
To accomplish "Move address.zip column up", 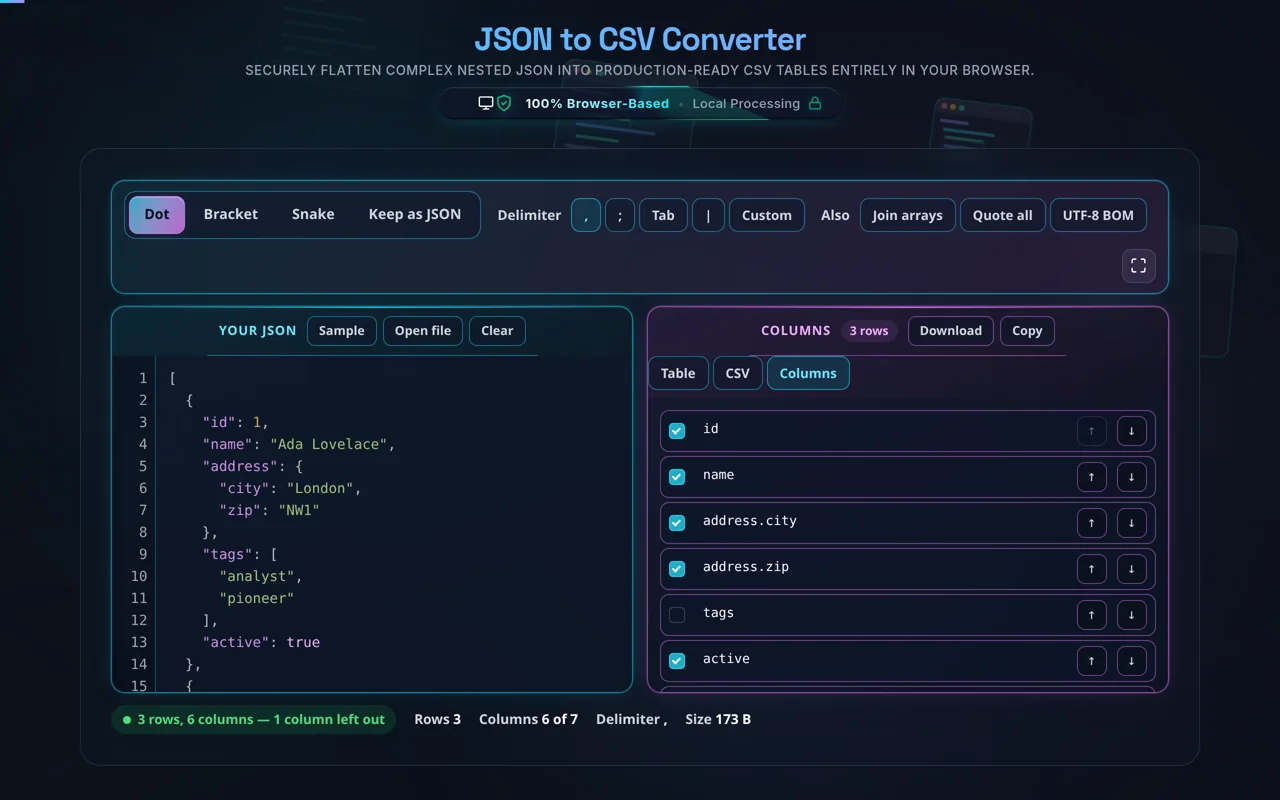I will [1091, 569].
